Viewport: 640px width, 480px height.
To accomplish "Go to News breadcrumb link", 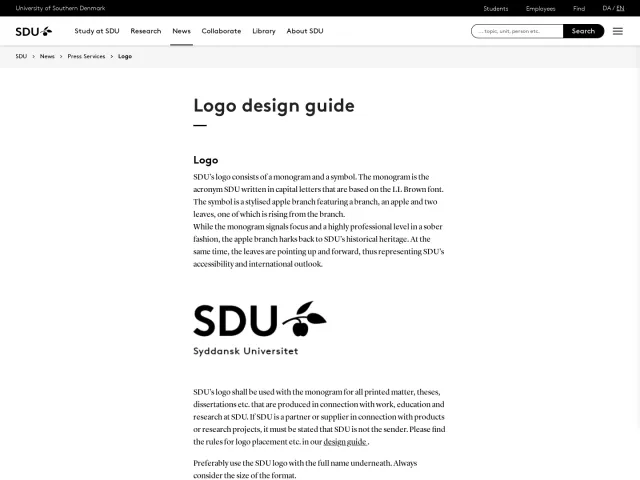I will 47,56.
